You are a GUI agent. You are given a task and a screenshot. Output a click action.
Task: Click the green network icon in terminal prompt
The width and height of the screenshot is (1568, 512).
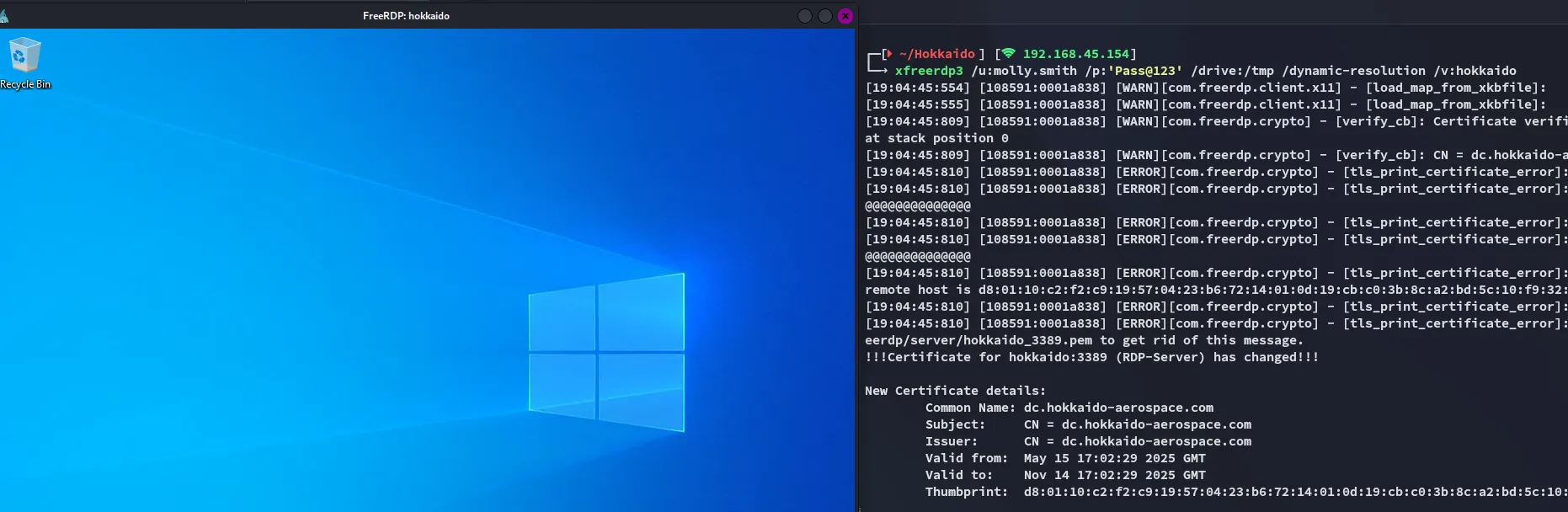[1008, 54]
